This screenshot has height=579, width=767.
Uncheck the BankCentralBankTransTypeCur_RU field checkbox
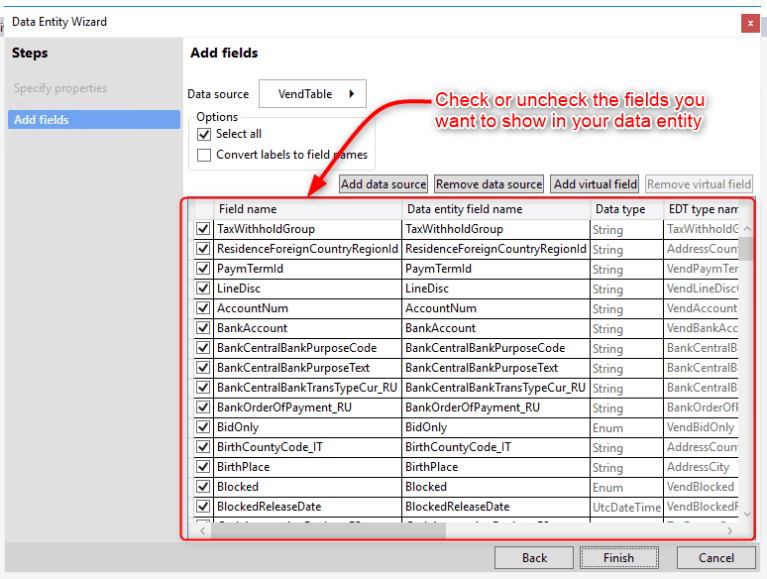203,387
